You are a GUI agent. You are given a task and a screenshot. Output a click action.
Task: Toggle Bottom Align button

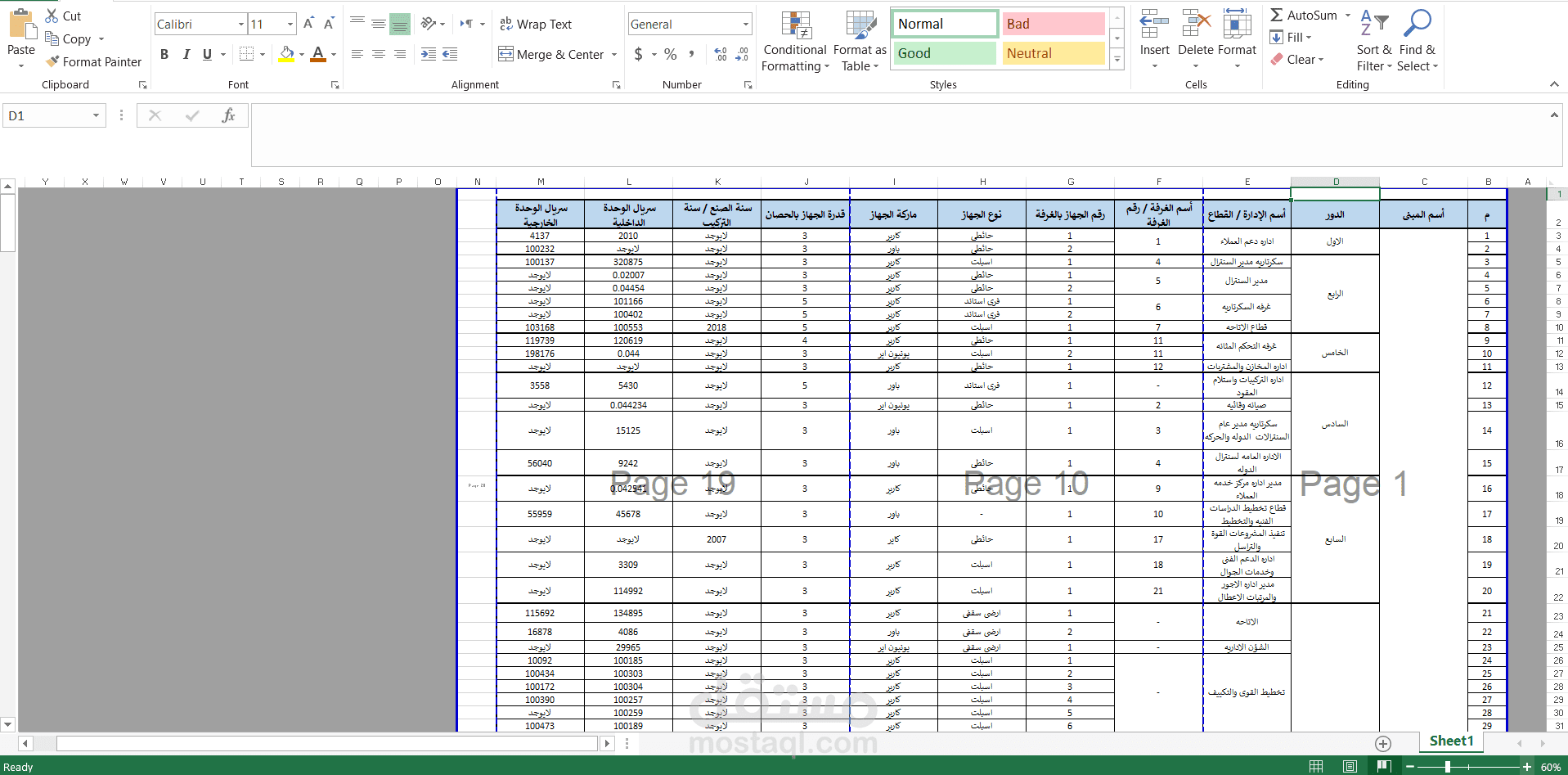400,24
